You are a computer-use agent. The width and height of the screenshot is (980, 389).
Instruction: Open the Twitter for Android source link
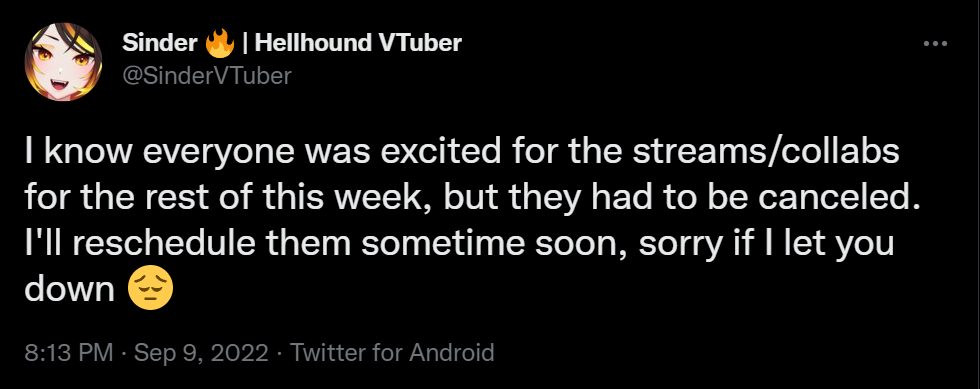392,353
